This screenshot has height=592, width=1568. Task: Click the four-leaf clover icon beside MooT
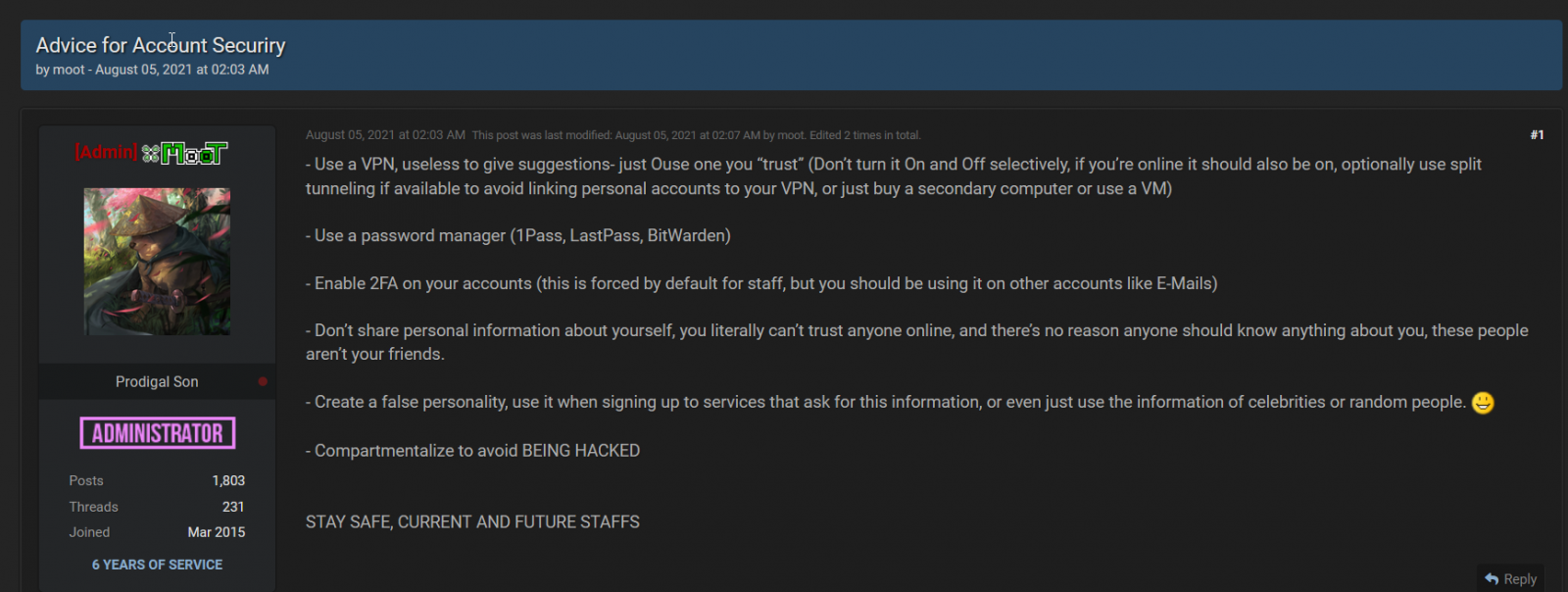click(x=150, y=153)
